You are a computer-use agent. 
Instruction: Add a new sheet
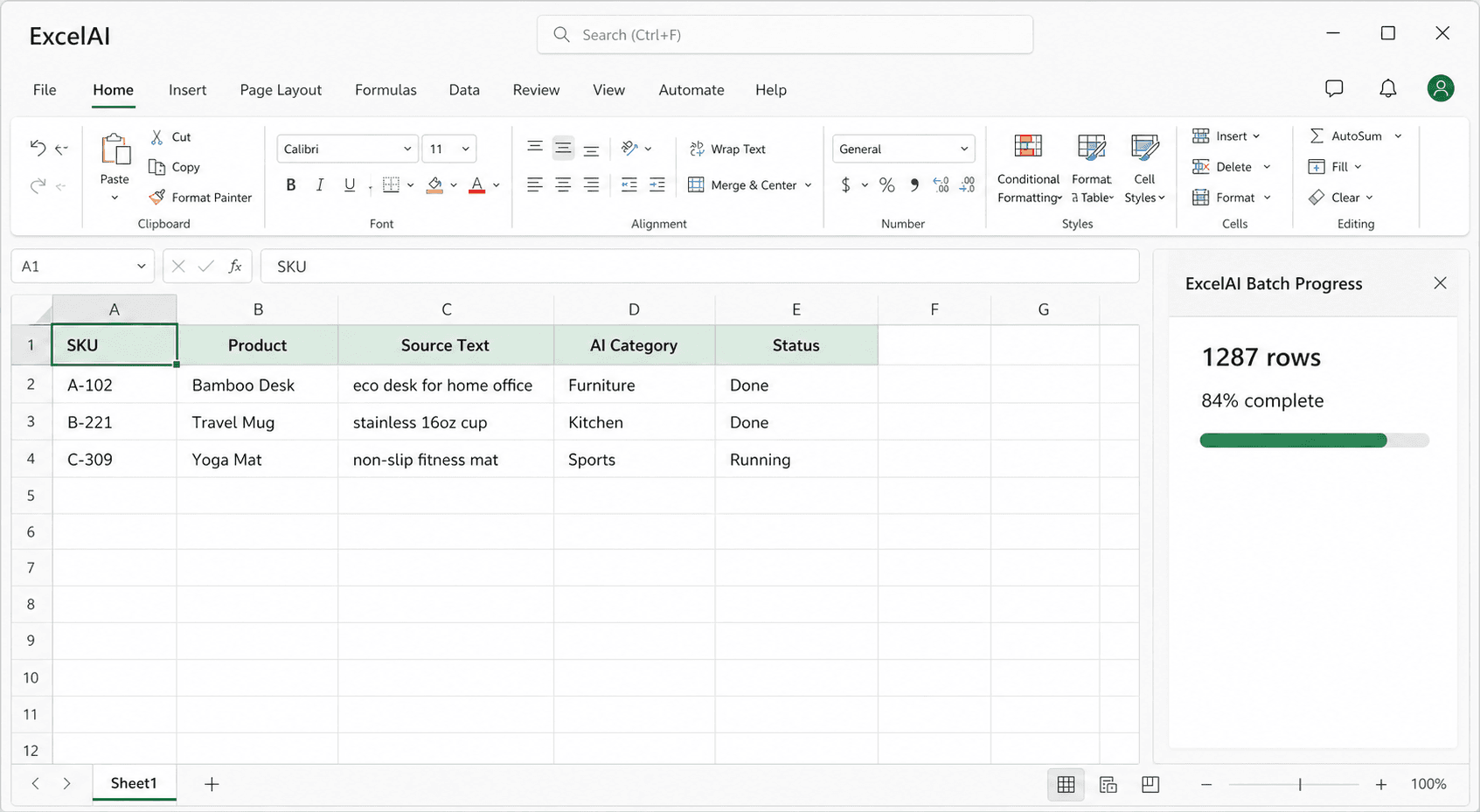pos(212,785)
